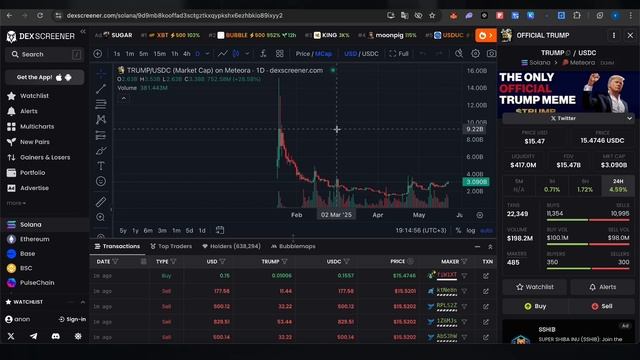Select the Text annotation tool

pyautogui.click(x=101, y=166)
